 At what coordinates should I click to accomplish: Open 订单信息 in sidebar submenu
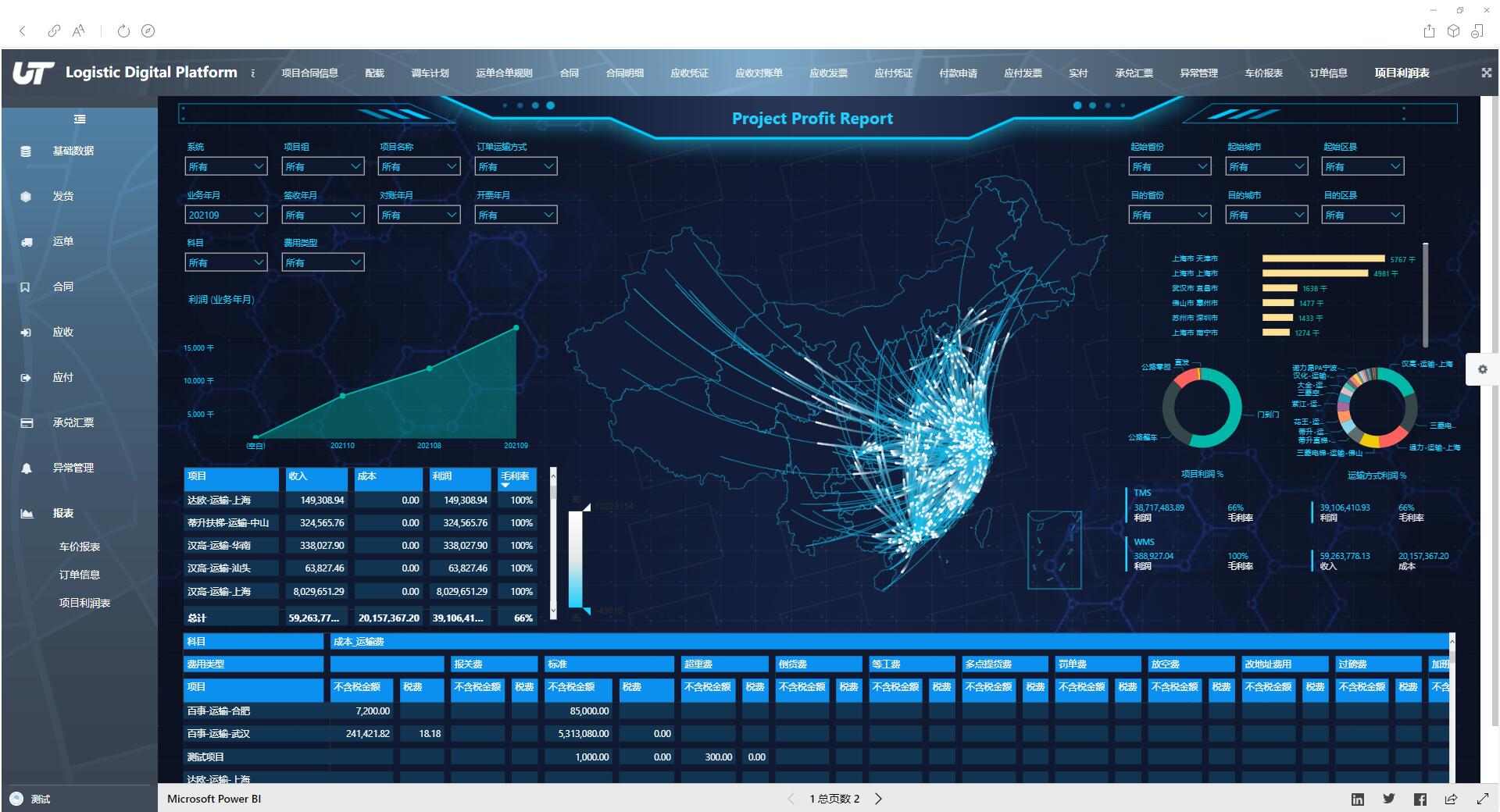(80, 575)
